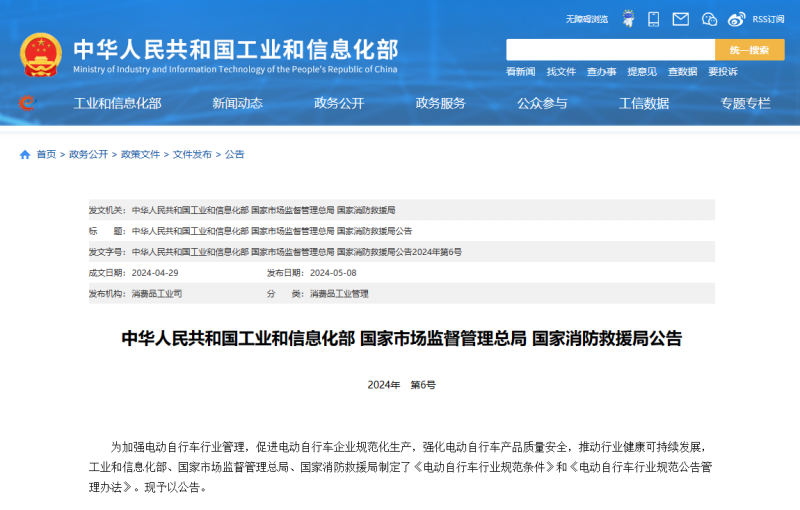The image size is (800, 510).
Task: Go to 政策文件 in breadcrumb
Action: [140, 155]
